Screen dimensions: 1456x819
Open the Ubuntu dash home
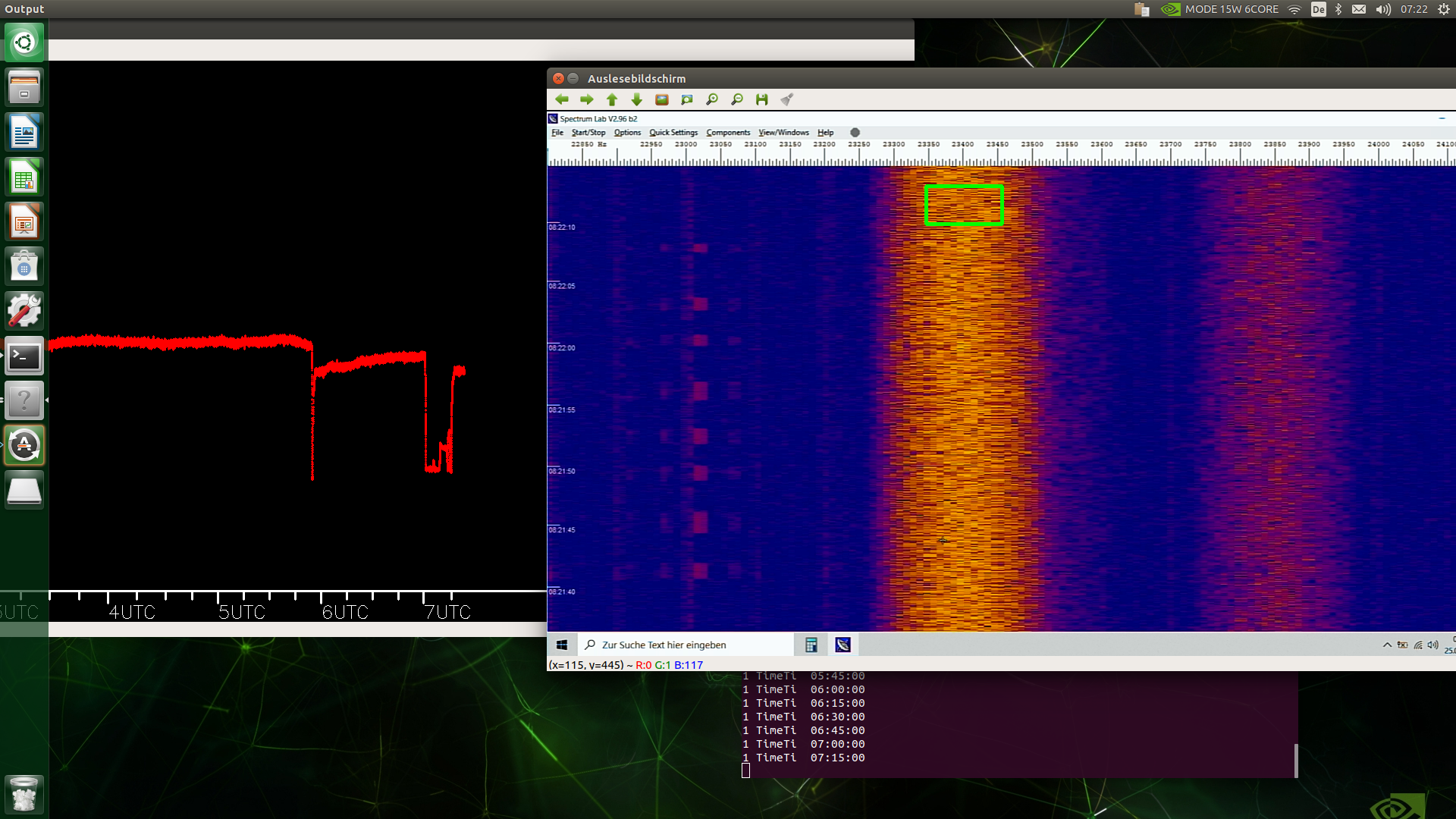[x=24, y=42]
